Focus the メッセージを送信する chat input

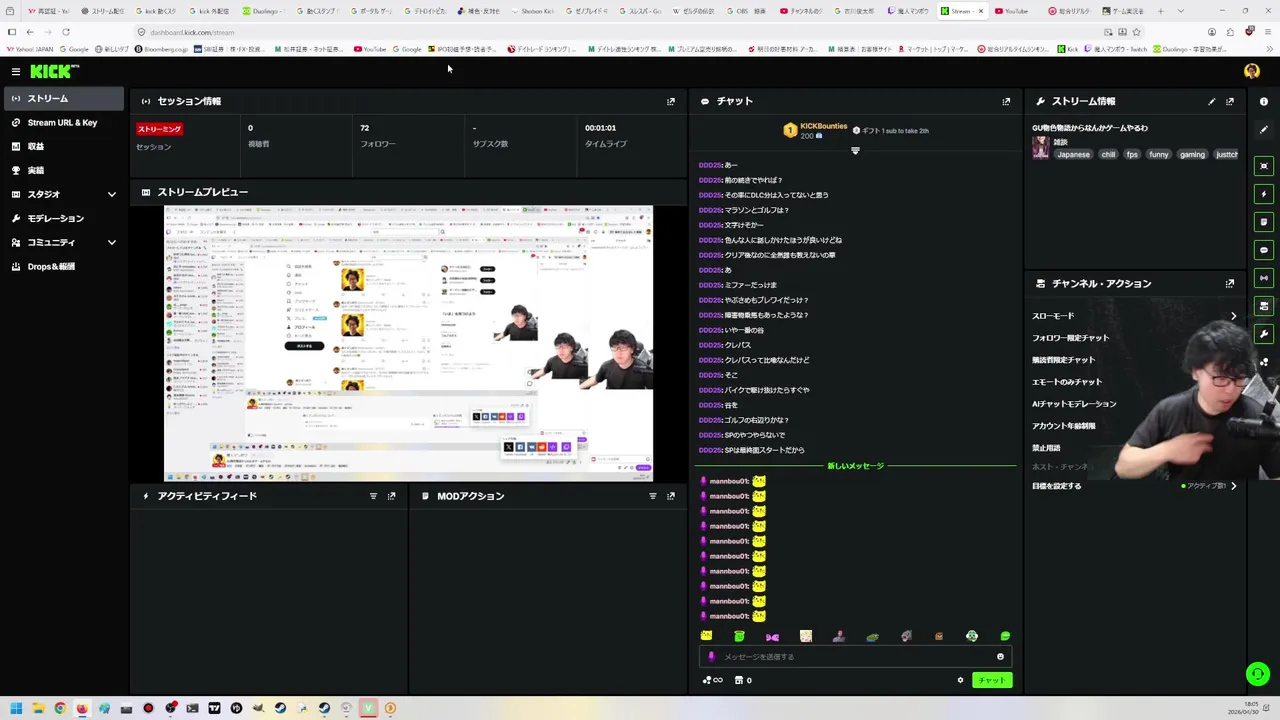(855, 657)
